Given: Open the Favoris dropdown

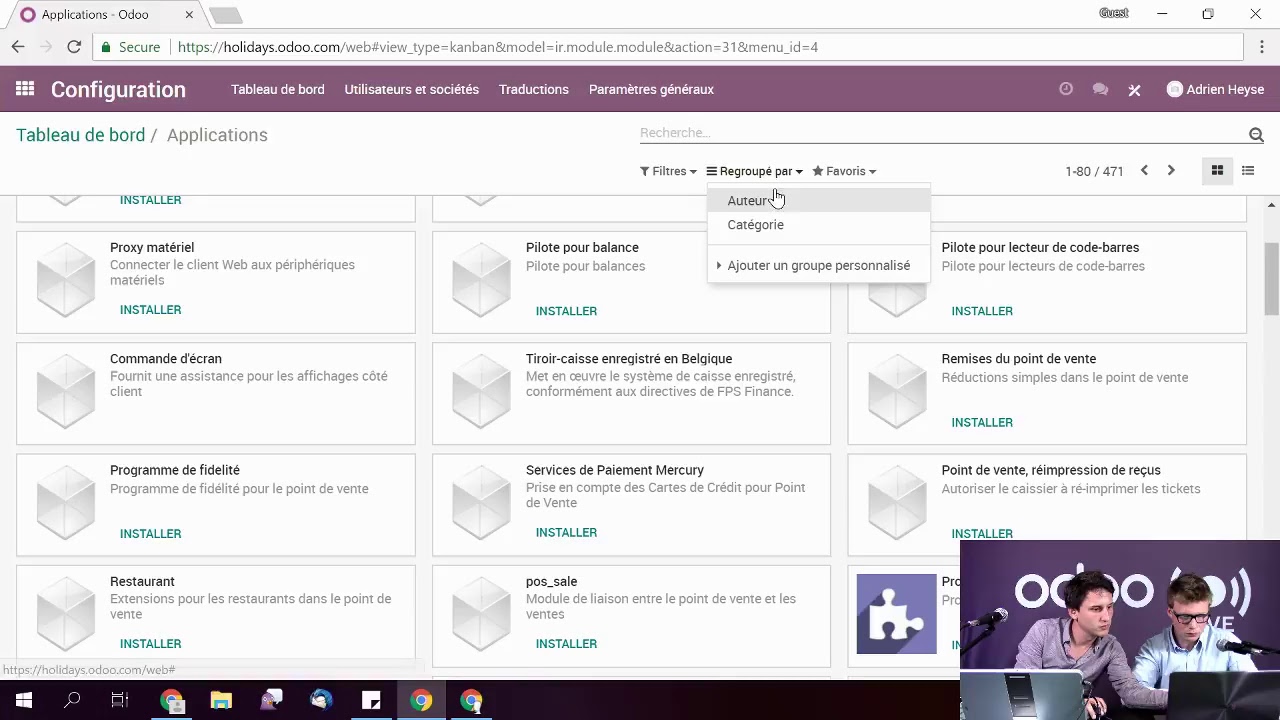Looking at the screenshot, I should pos(844,171).
